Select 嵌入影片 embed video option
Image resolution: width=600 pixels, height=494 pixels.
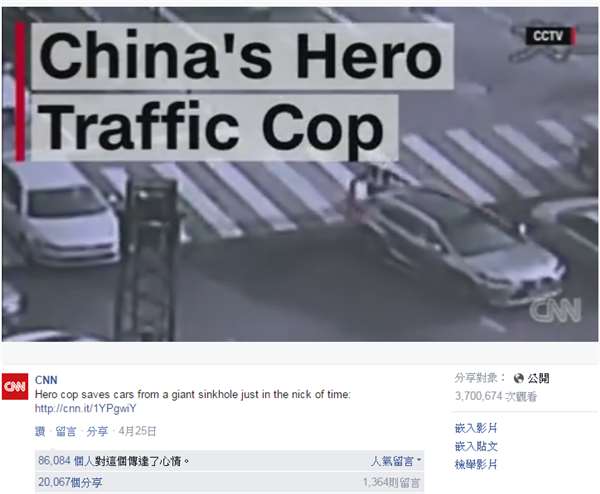point(476,428)
